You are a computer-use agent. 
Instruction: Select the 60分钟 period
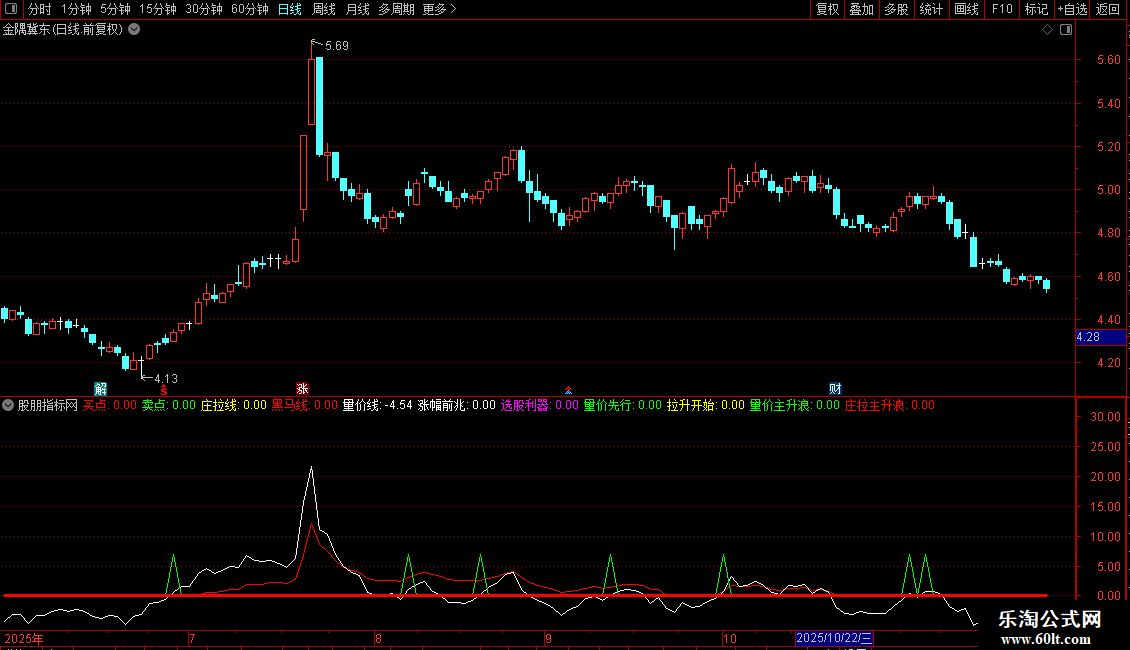pyautogui.click(x=250, y=9)
